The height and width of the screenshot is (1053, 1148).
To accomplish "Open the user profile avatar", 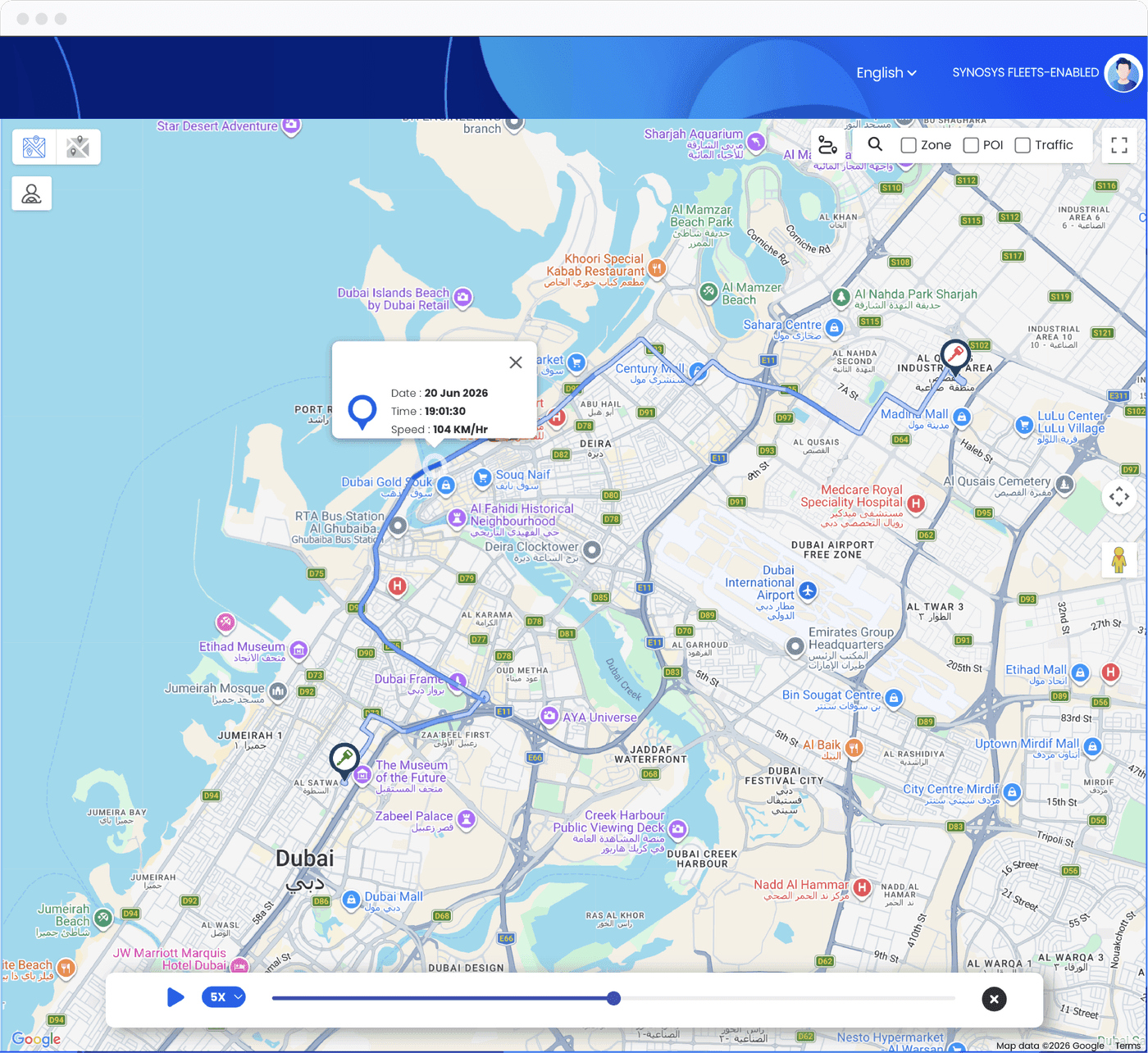I will [x=1123, y=73].
